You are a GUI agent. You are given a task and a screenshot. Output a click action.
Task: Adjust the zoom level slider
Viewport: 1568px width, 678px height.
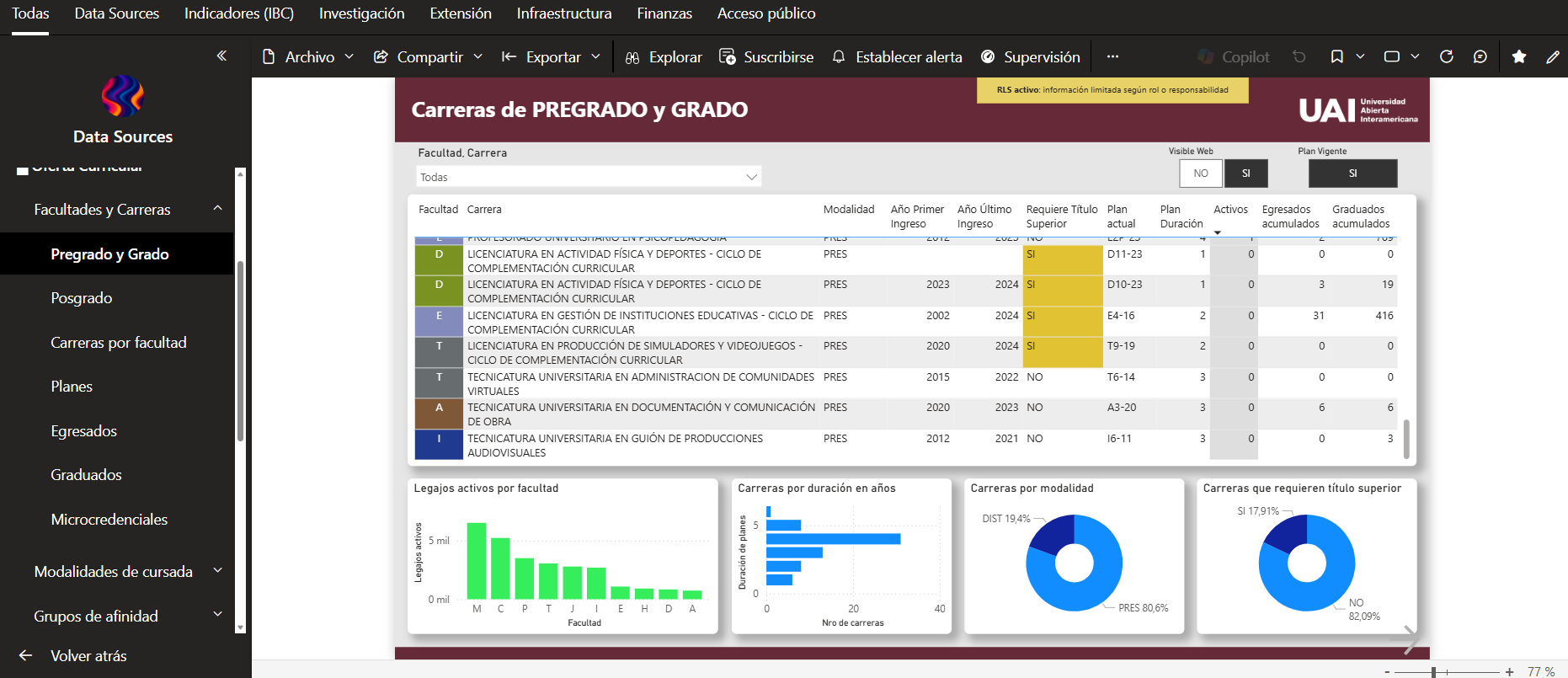point(1433,671)
